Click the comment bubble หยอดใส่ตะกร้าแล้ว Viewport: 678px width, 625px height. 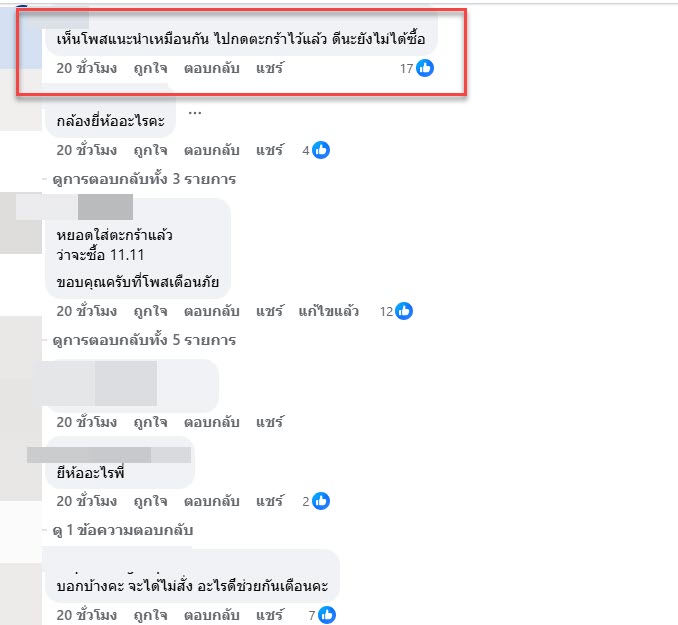pos(138,249)
